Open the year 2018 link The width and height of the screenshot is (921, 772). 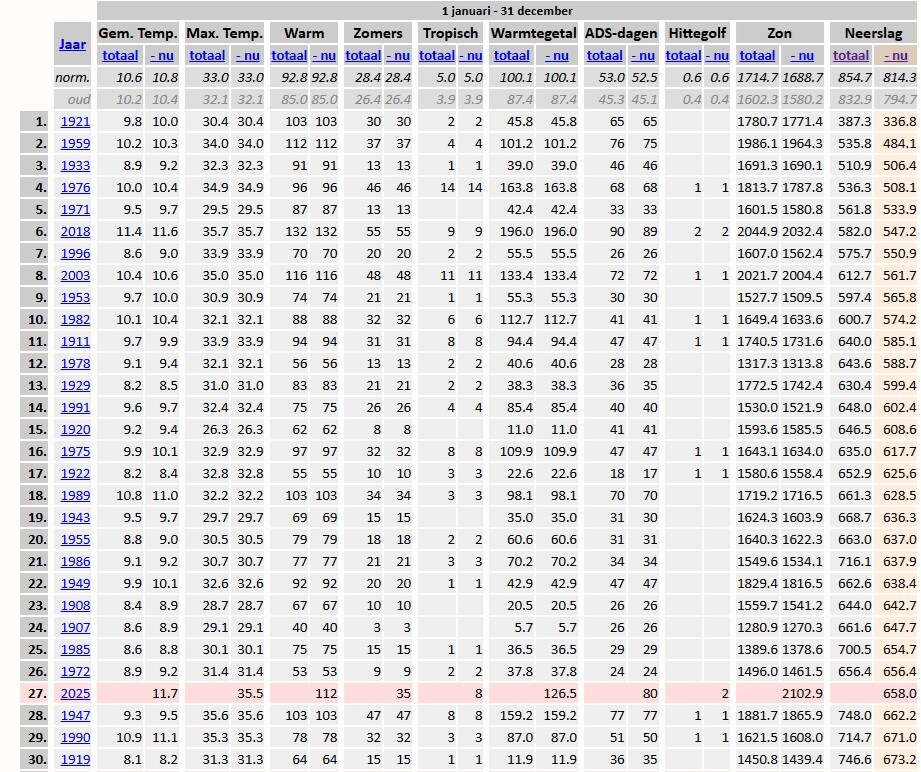(75, 232)
